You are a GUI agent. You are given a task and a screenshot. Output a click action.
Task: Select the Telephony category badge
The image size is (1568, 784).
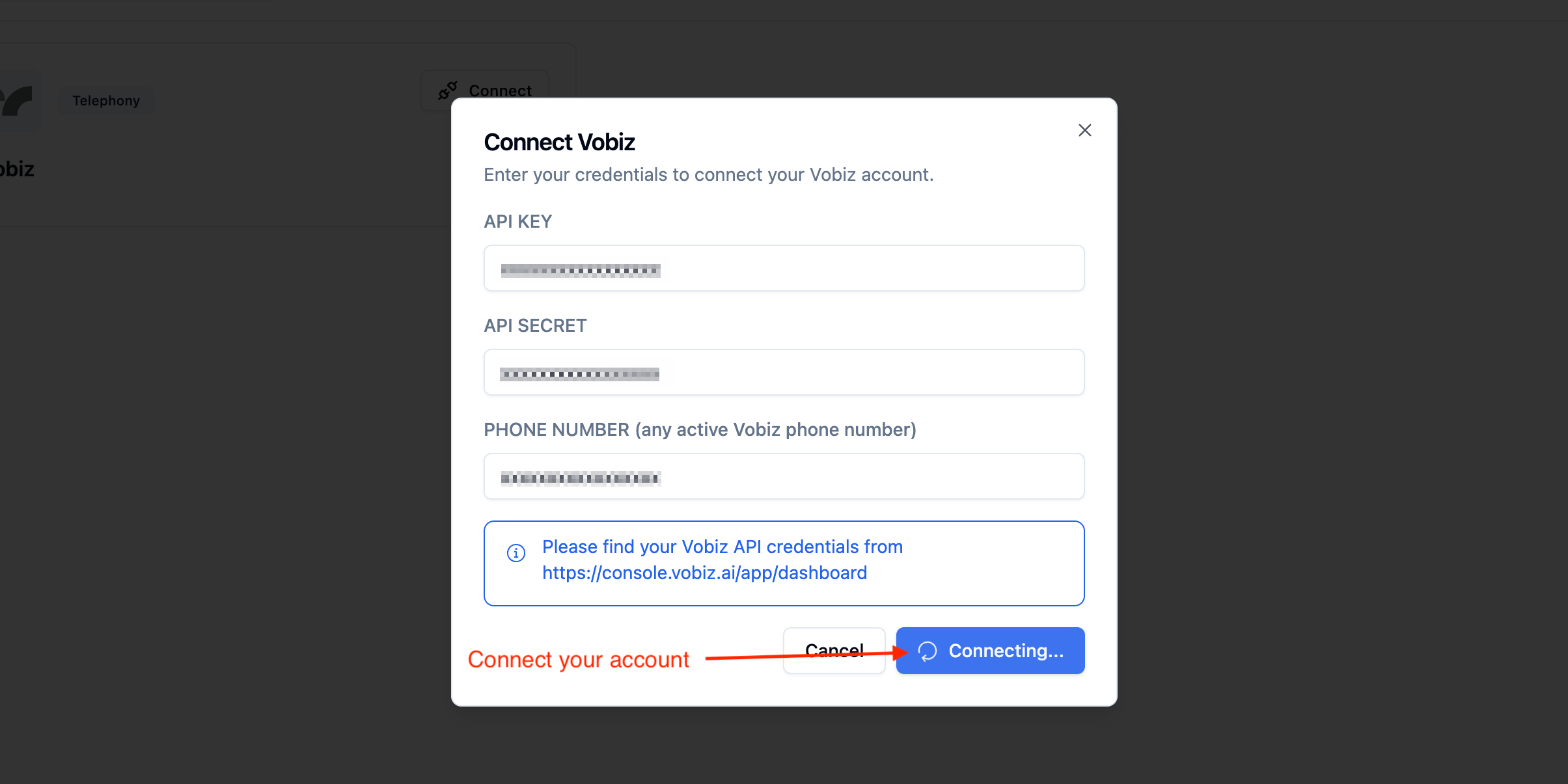[x=106, y=100]
